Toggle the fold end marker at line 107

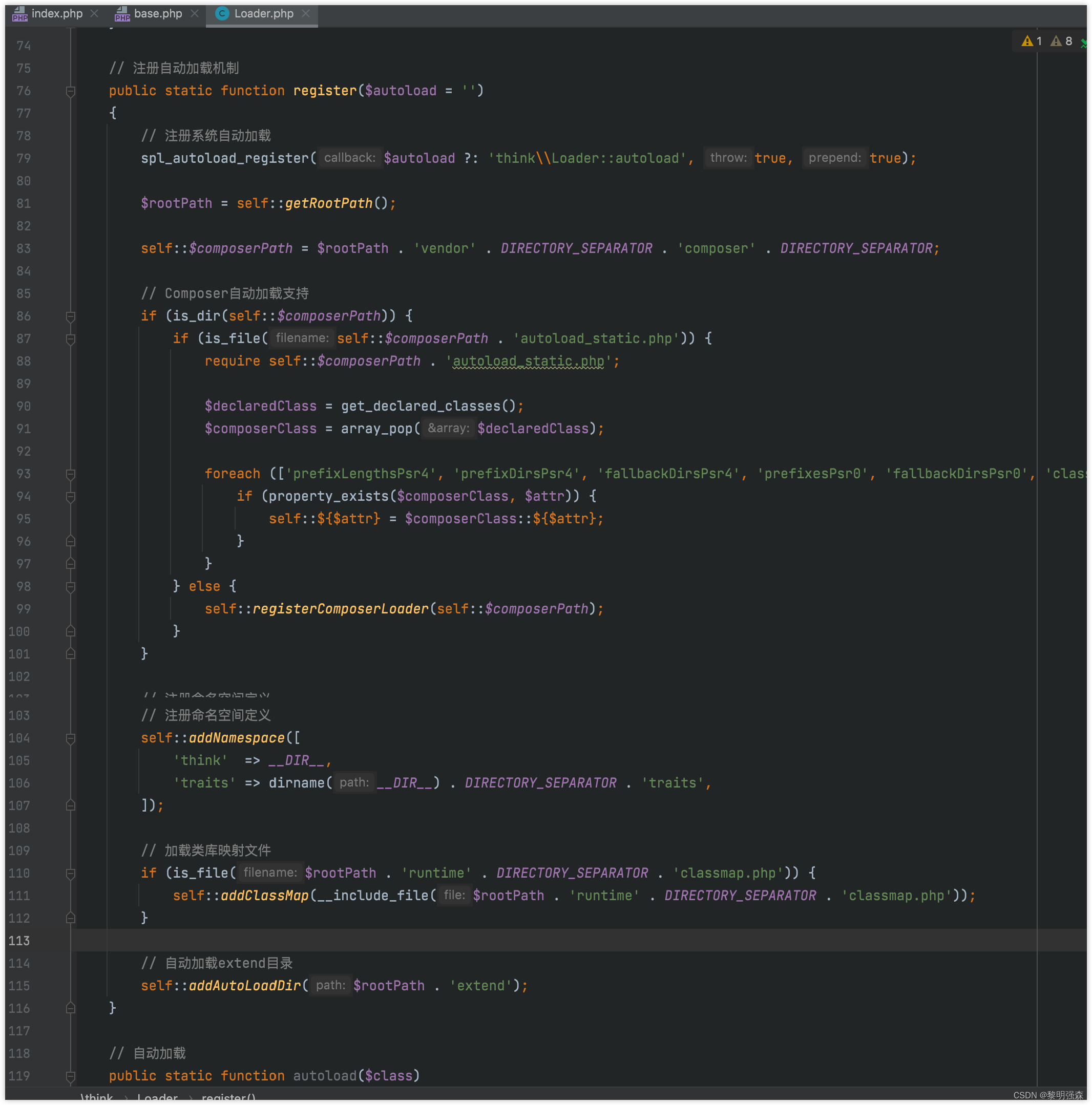click(70, 806)
